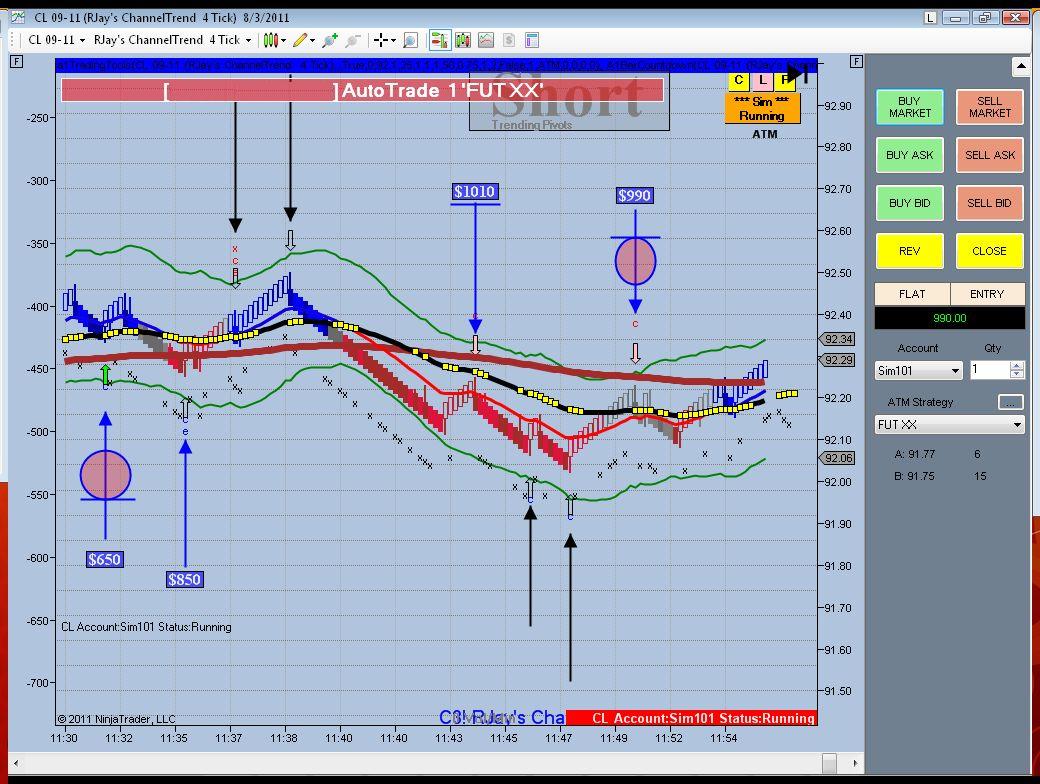1040x784 pixels.
Task: Open the 4 Tick interval dropdown
Action: pyautogui.click(x=230, y=40)
